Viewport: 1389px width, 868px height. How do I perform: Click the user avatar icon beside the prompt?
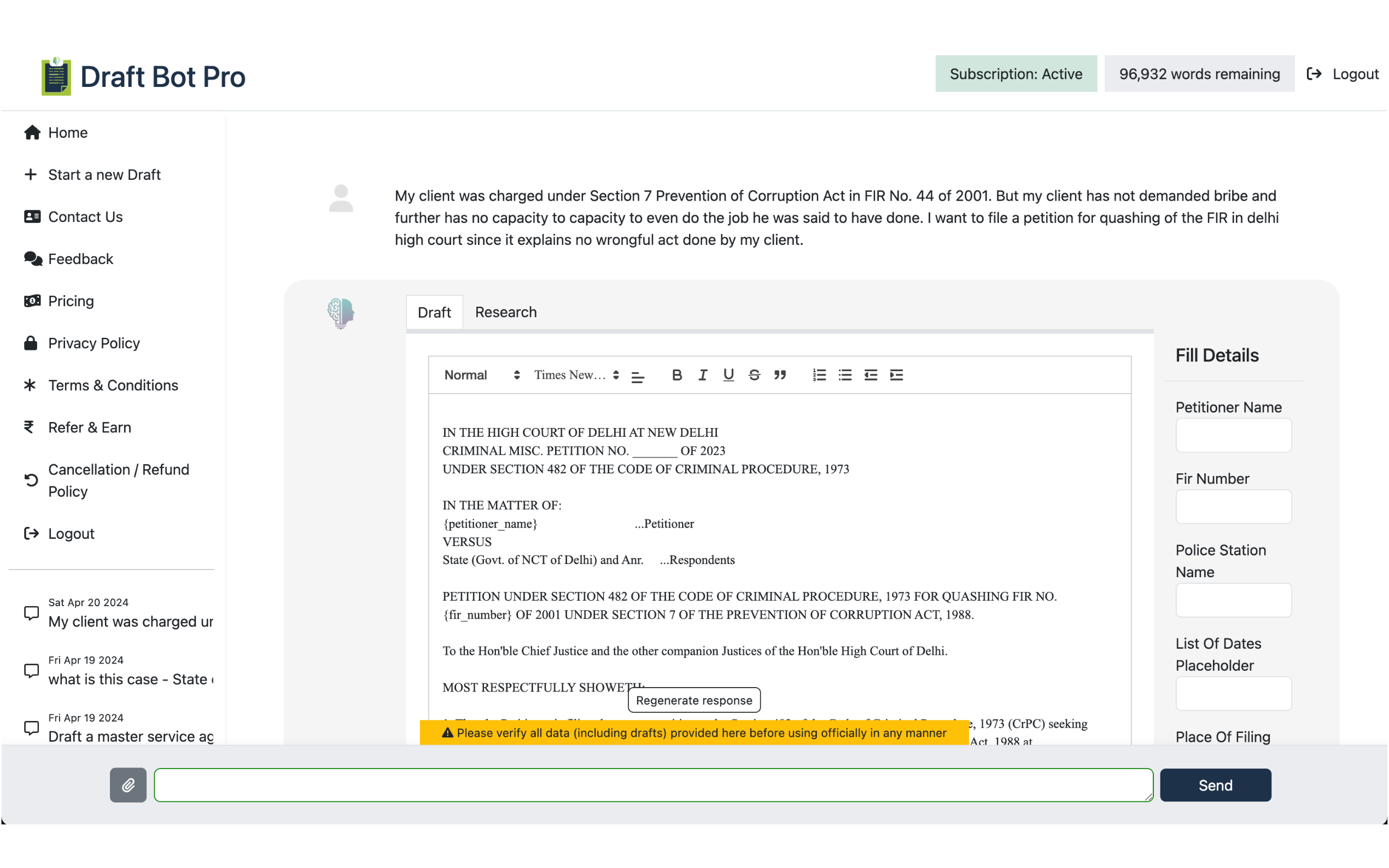pyautogui.click(x=341, y=198)
